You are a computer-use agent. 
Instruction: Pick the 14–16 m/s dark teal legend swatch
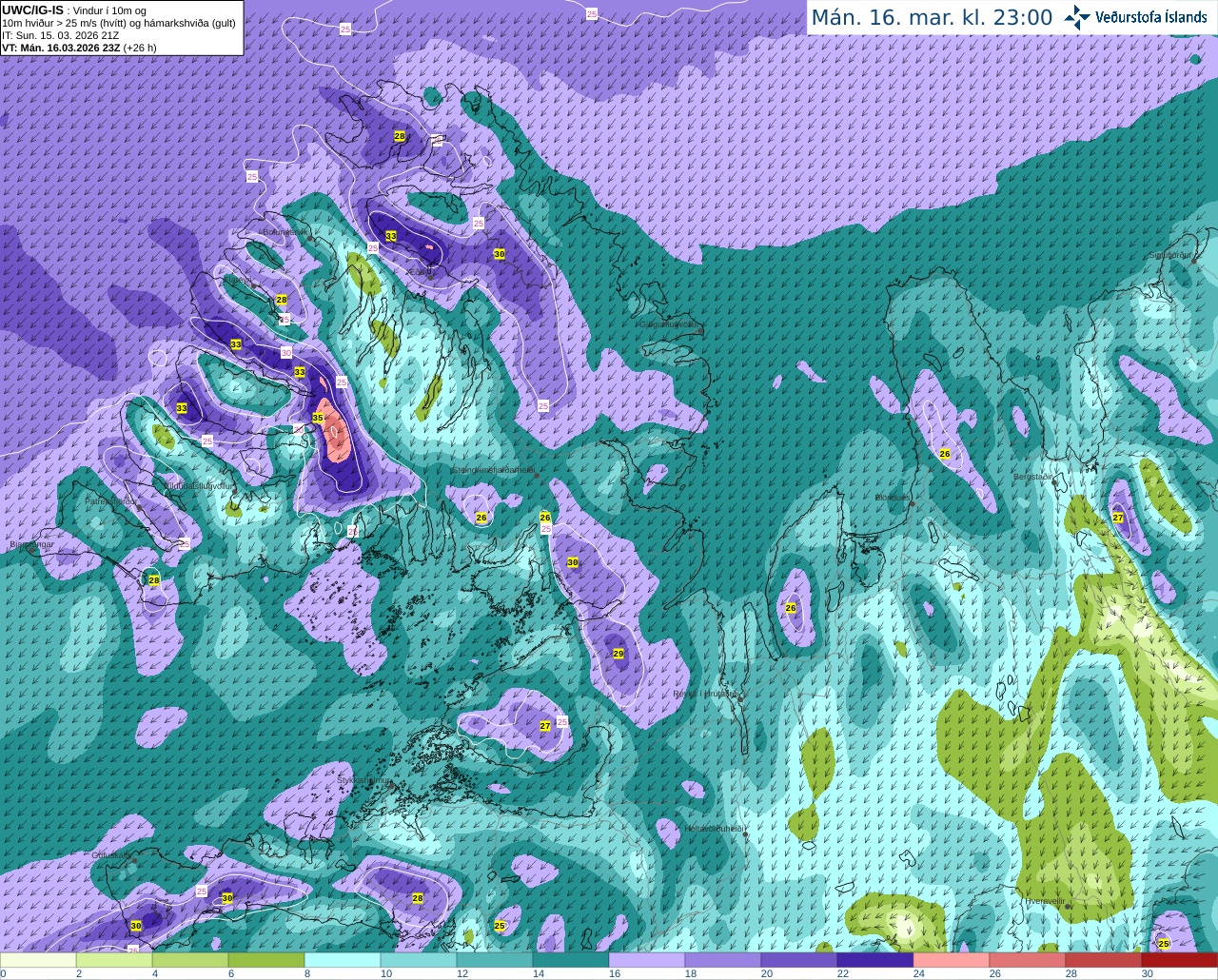pyautogui.click(x=571, y=960)
